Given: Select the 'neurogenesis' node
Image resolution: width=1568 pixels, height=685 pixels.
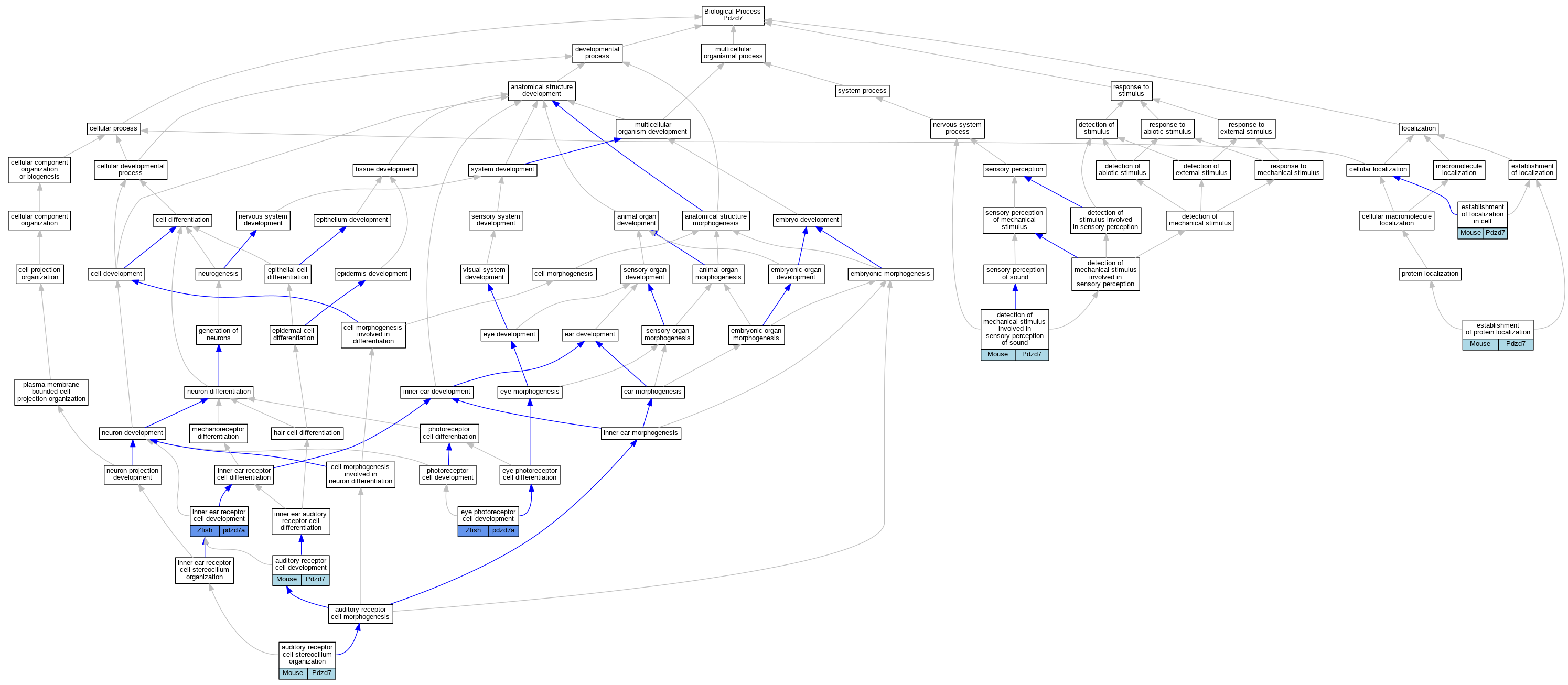Looking at the screenshot, I should (x=218, y=274).
